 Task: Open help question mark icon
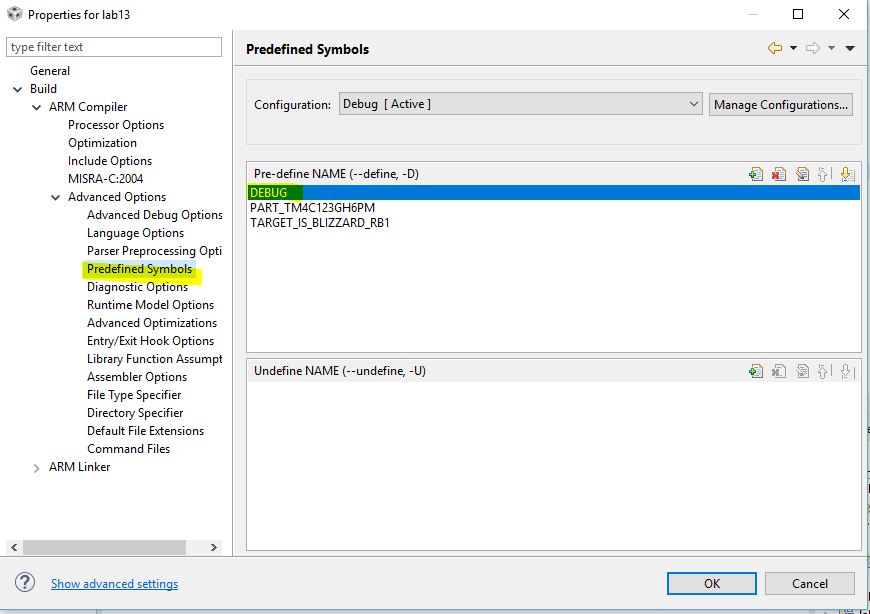click(25, 582)
